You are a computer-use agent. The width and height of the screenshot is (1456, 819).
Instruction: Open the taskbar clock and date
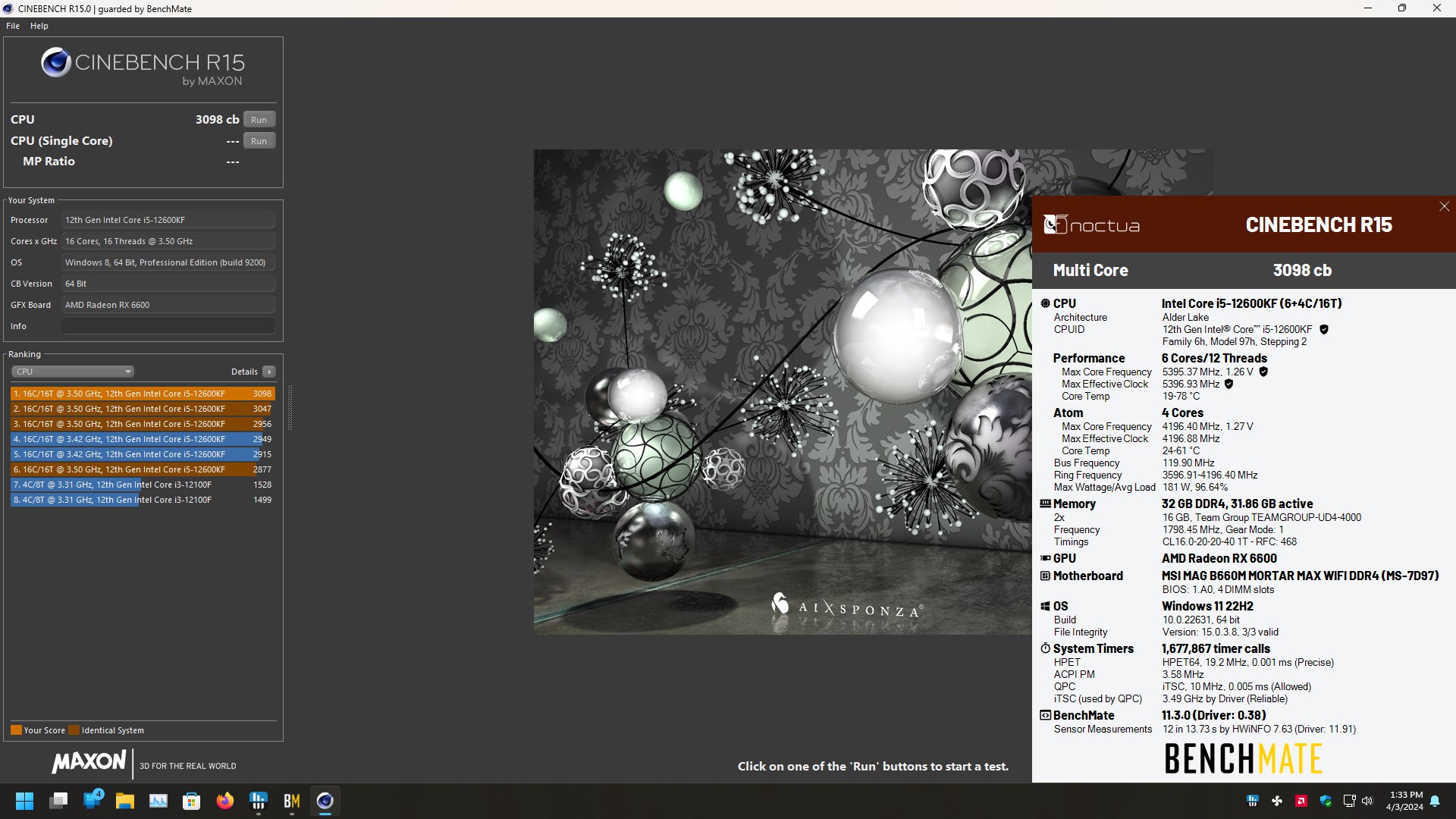click(x=1404, y=801)
